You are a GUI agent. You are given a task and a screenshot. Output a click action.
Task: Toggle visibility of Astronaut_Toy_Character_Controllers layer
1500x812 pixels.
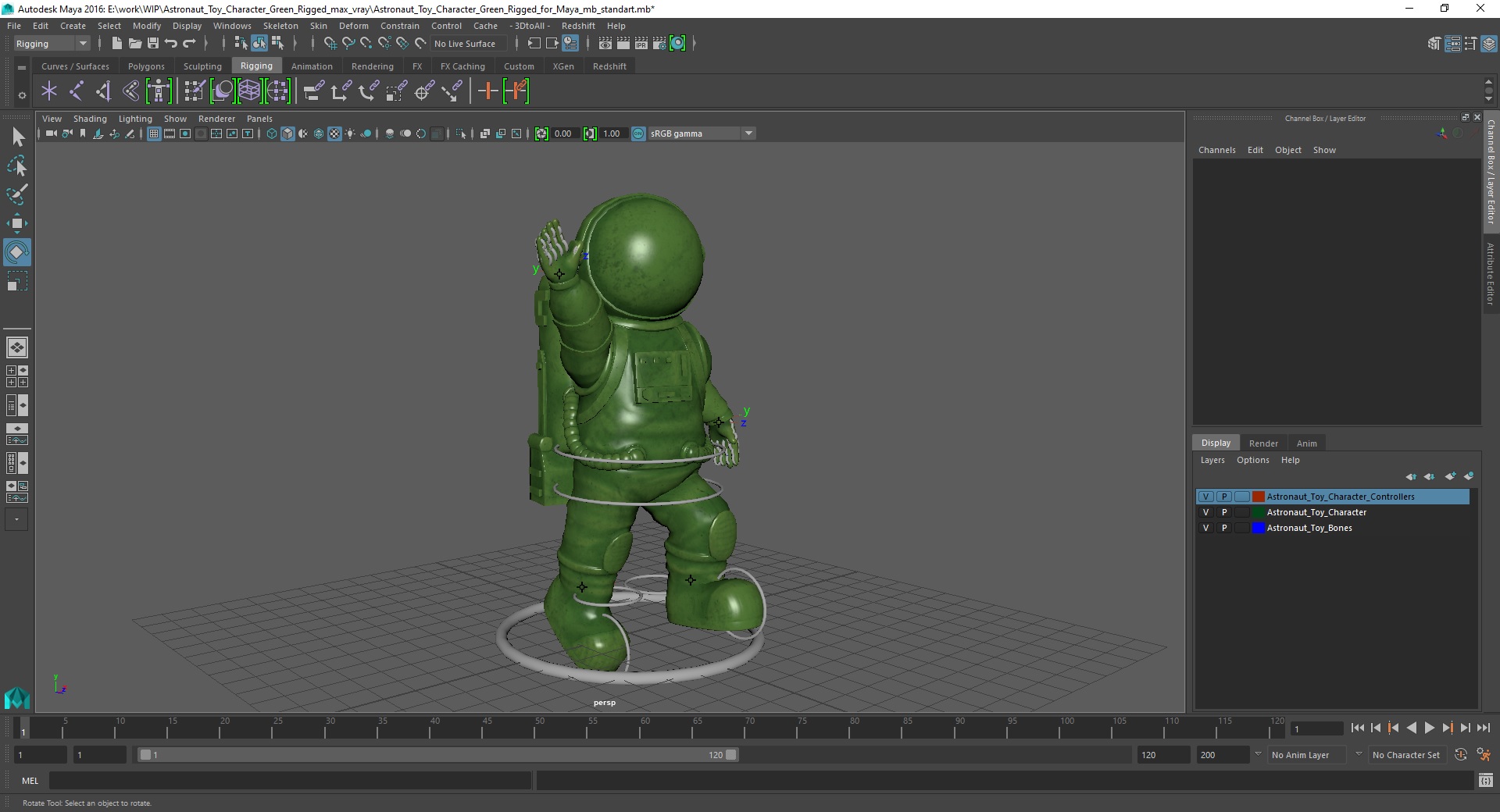click(1205, 497)
